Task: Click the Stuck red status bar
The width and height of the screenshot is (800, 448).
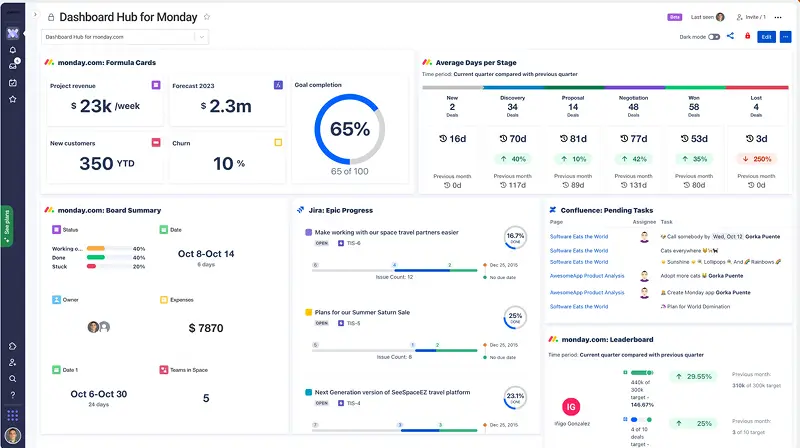Action: pyautogui.click(x=91, y=266)
